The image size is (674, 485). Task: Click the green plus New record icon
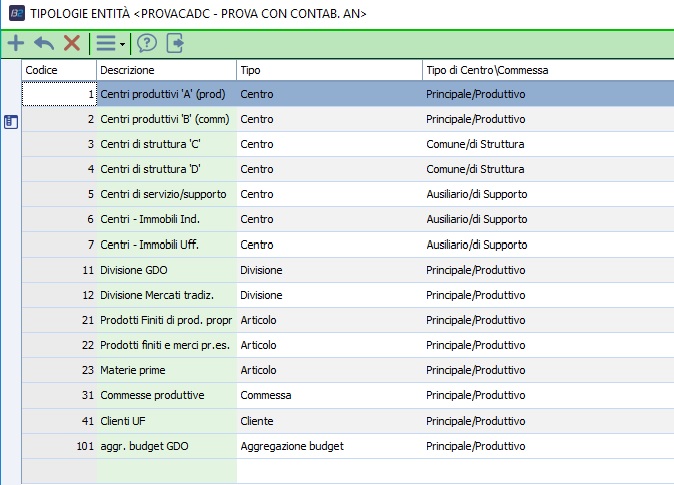click(x=16, y=43)
